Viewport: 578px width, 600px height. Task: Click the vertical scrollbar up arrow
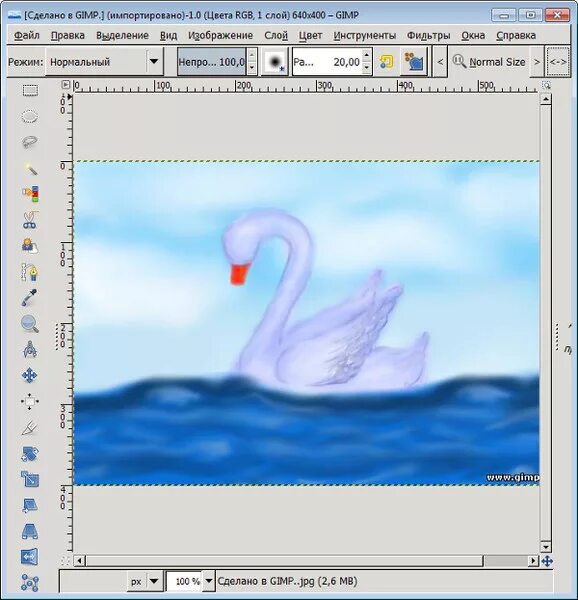point(546,99)
